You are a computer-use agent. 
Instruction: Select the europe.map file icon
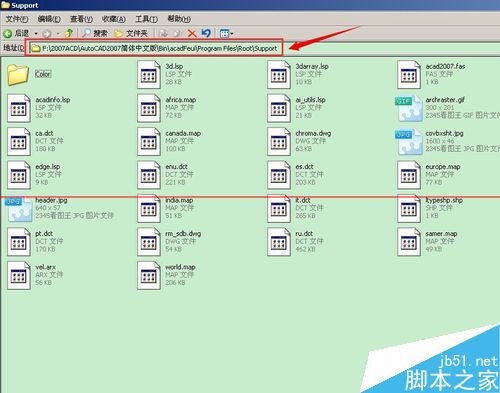pyautogui.click(x=409, y=175)
